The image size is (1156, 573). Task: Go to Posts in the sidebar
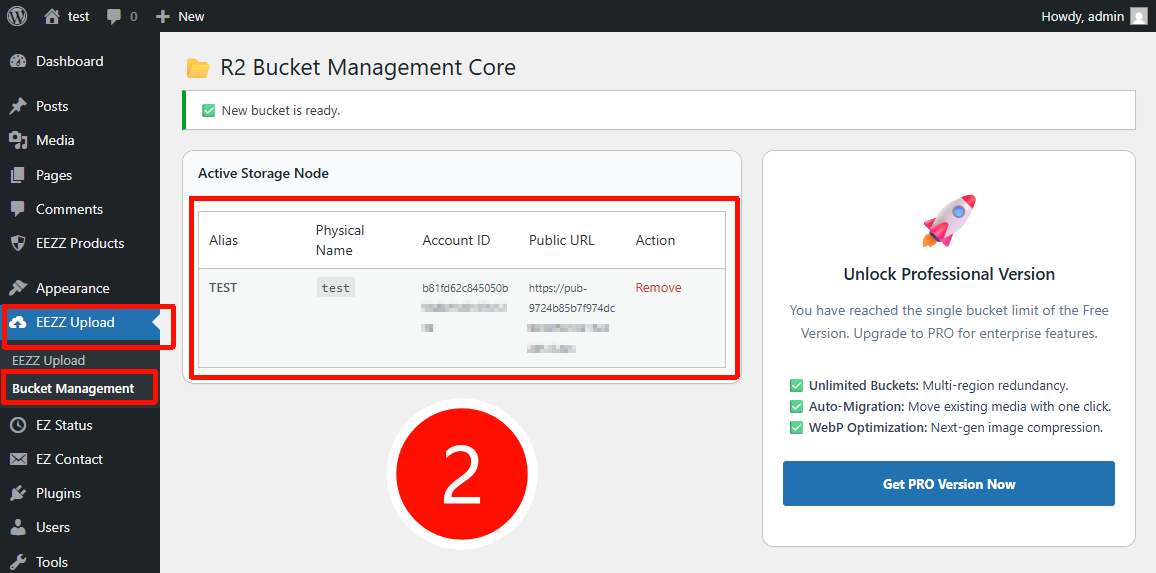coord(52,106)
